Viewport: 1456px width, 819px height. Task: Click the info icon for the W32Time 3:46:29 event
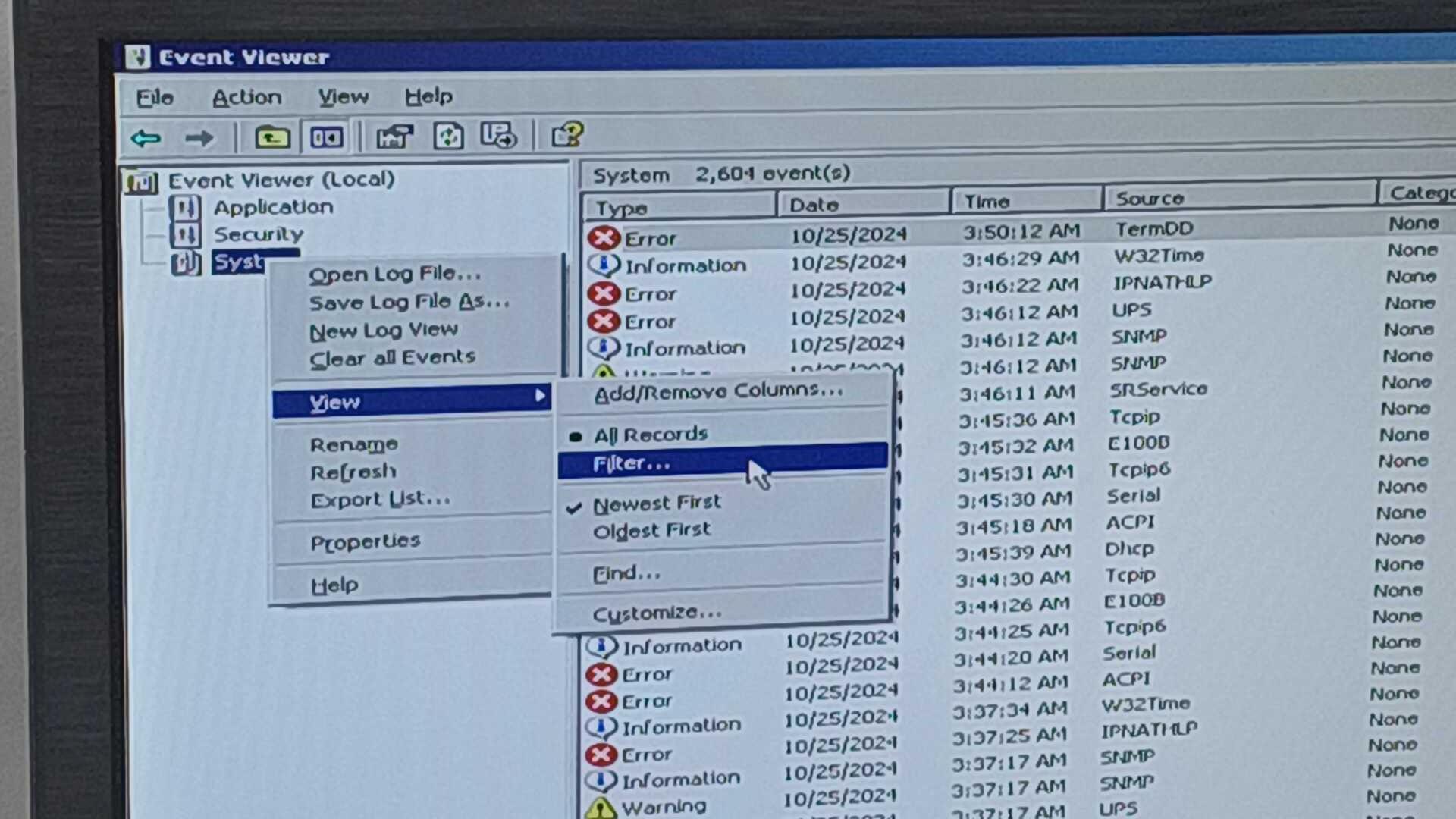[x=604, y=265]
